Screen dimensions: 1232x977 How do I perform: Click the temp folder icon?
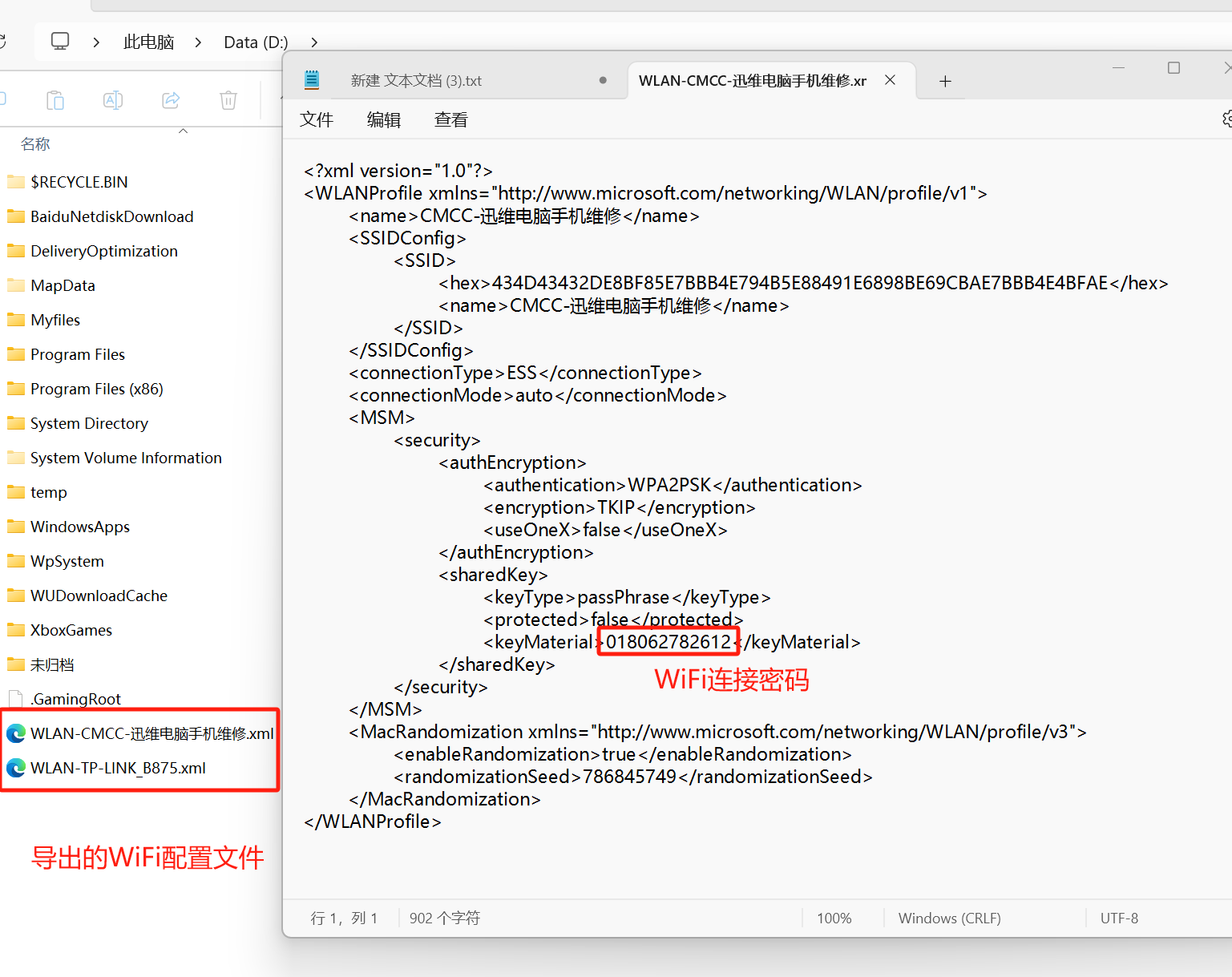[16, 492]
